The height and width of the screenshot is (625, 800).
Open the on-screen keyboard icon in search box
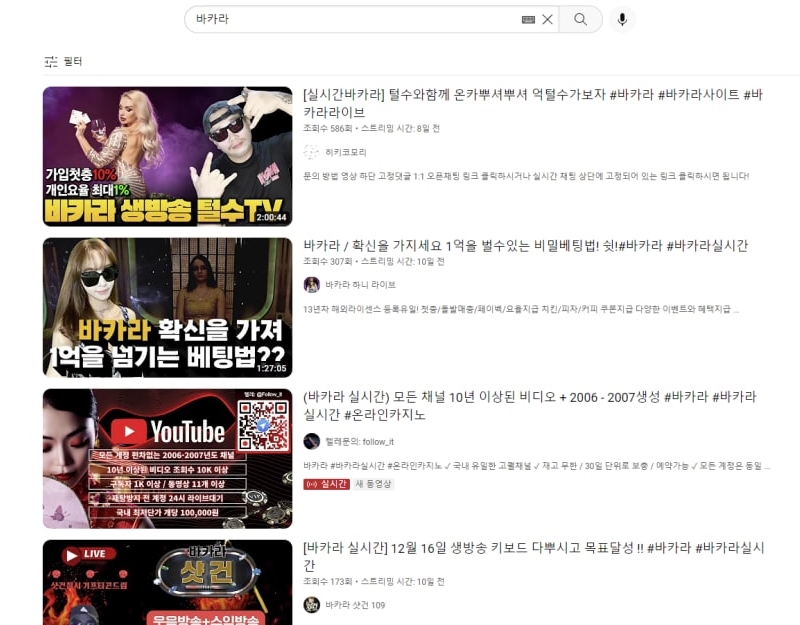[528, 19]
